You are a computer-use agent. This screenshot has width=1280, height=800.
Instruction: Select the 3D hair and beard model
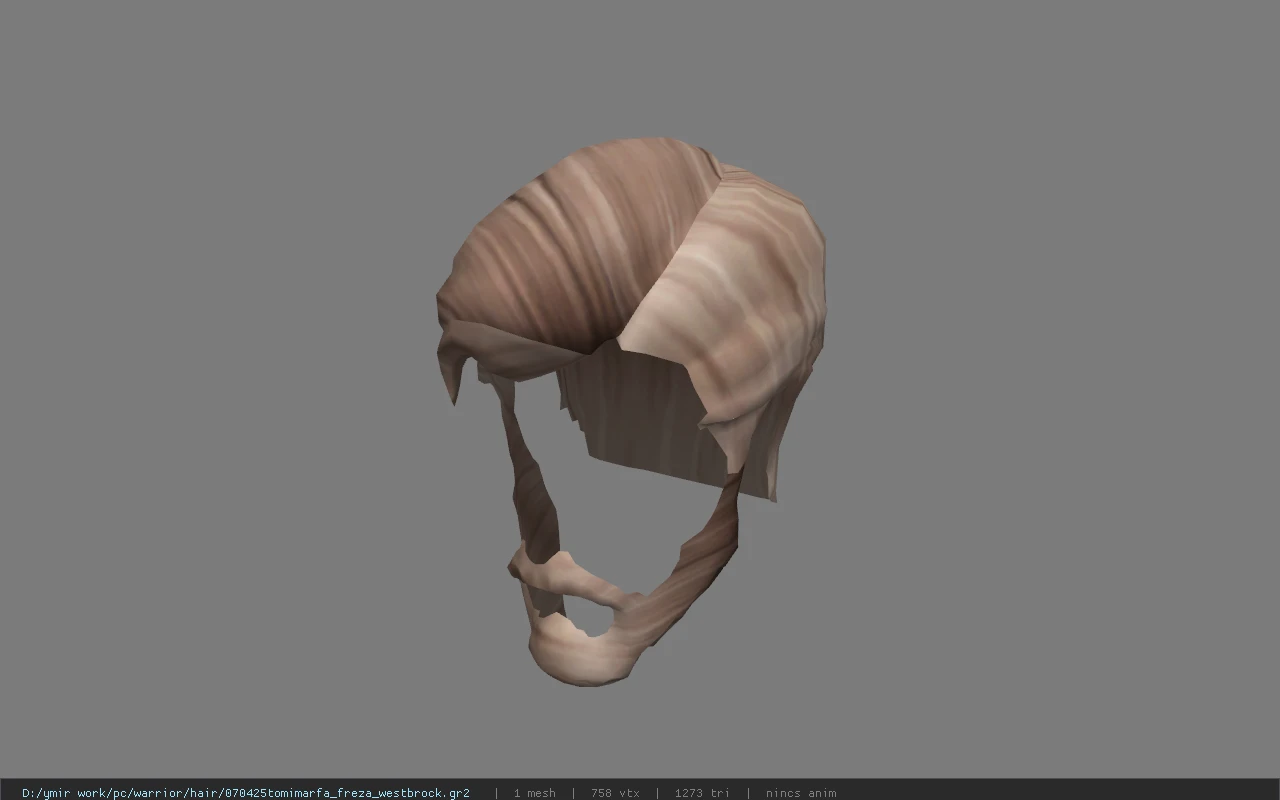(632, 410)
